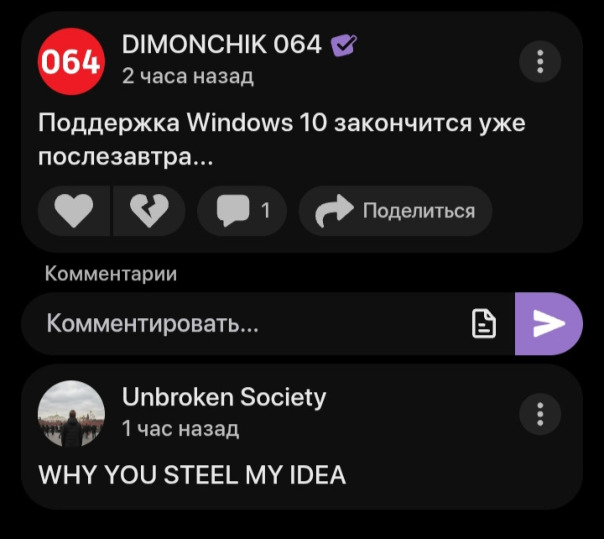Open Unbroken Society comment options menu
Viewport: 604px width, 539px height.
pos(540,414)
